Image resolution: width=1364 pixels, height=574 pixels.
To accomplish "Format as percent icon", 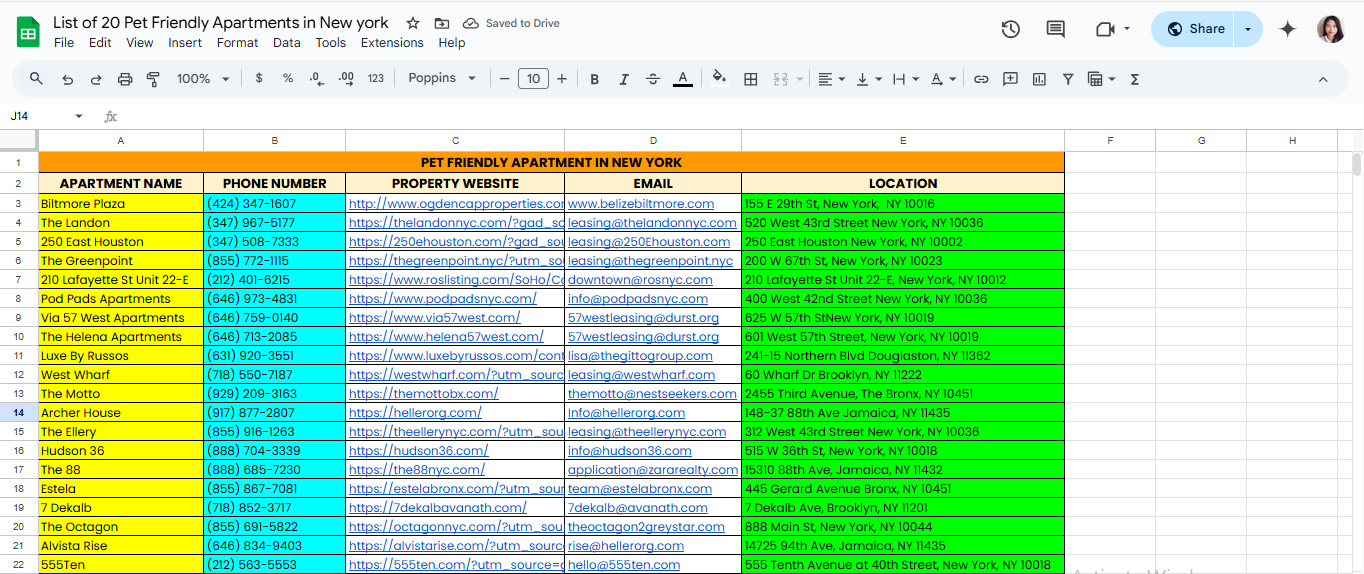I will click(288, 78).
